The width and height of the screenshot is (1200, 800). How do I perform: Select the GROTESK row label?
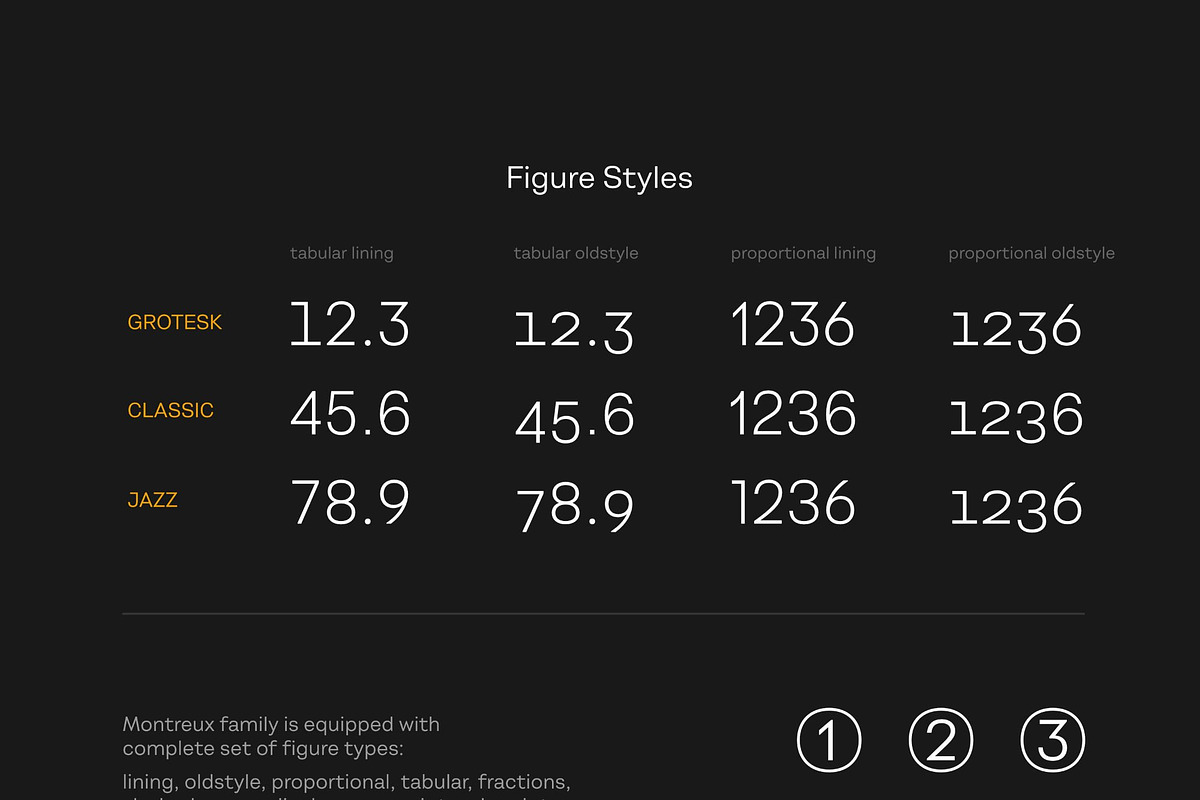tap(175, 323)
